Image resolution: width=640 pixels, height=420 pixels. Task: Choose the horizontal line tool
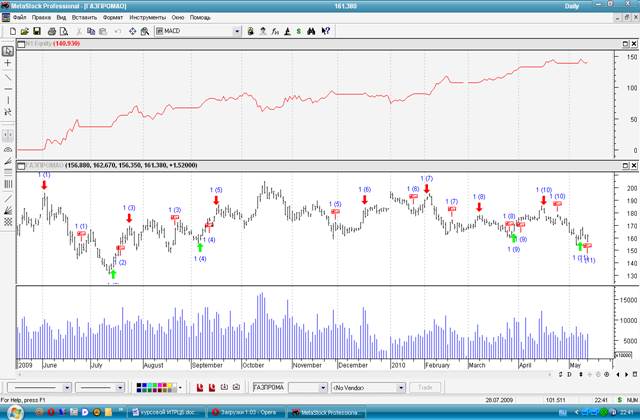click(8, 89)
